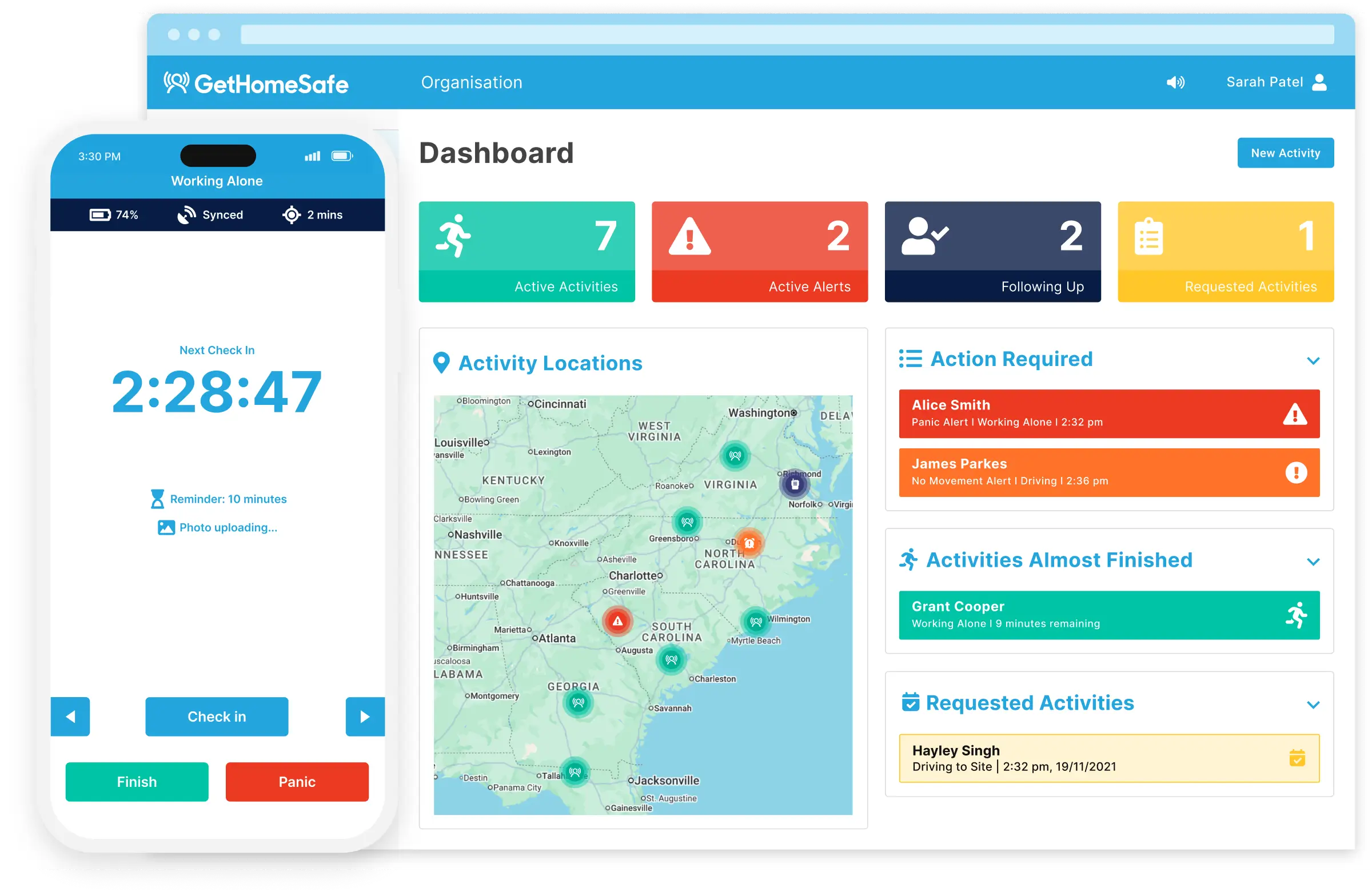Click the warning triangle on the Alice Smith alert

(1295, 414)
